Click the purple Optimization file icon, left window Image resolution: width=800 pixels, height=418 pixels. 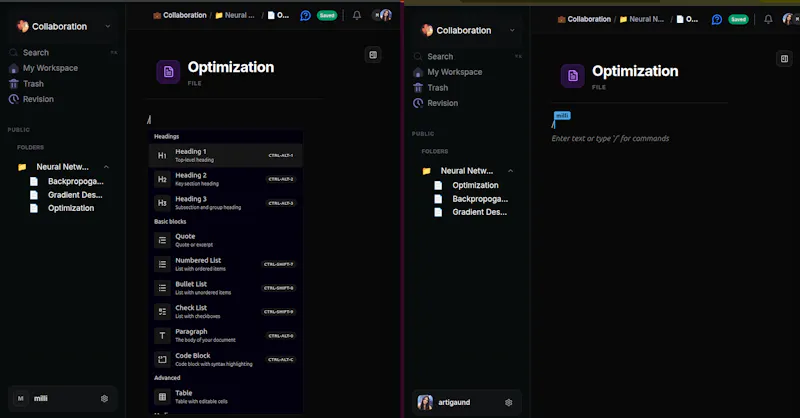[x=168, y=72]
